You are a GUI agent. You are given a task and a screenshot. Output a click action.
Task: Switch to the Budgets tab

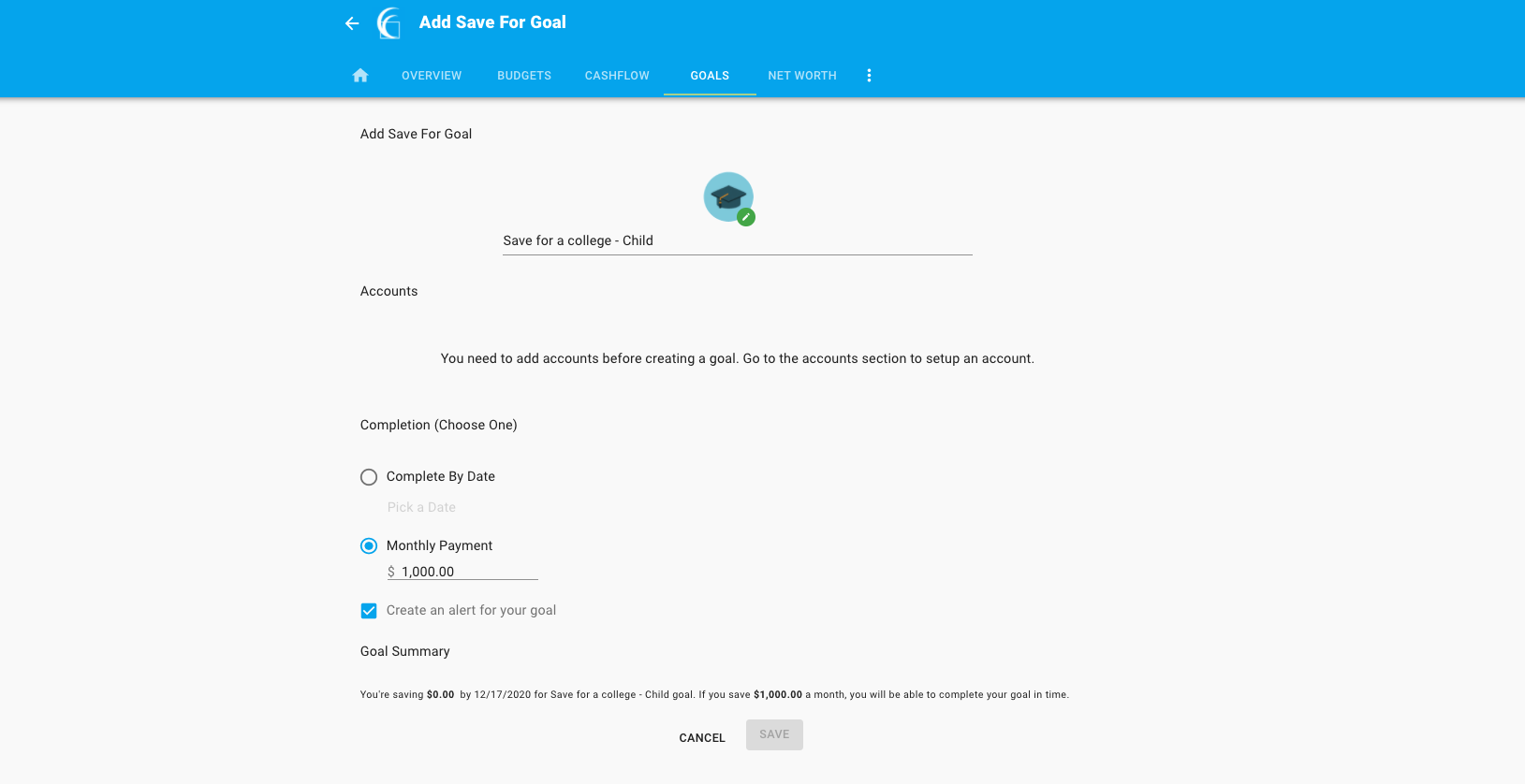[524, 76]
